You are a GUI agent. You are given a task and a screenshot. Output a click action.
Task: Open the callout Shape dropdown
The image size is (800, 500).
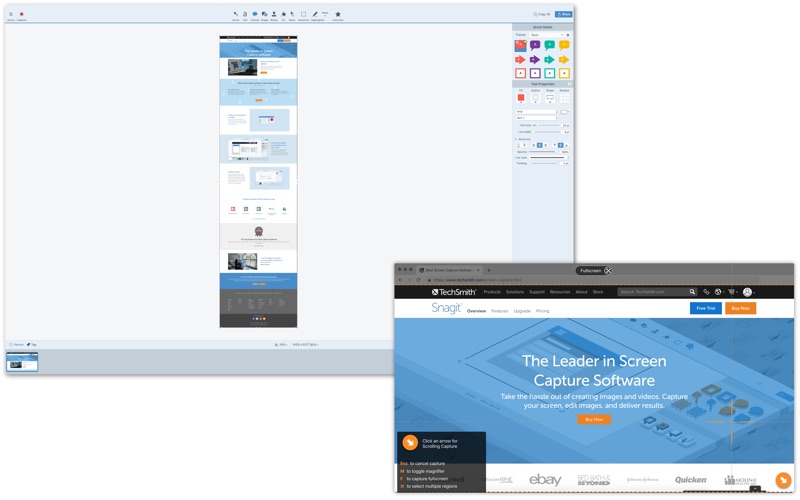550,98
